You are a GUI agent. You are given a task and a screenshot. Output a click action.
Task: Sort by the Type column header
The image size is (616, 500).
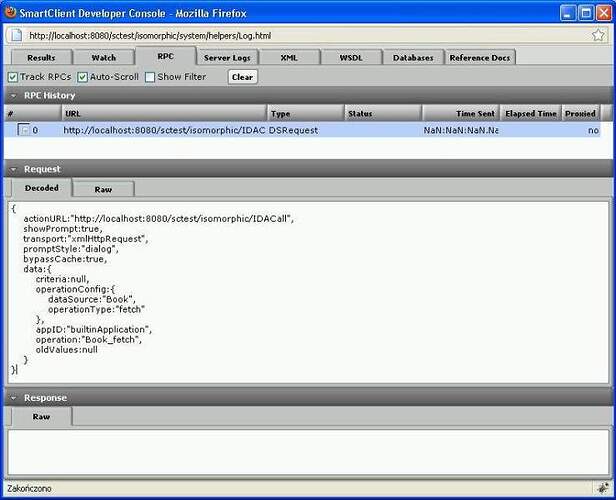[x=306, y=114]
